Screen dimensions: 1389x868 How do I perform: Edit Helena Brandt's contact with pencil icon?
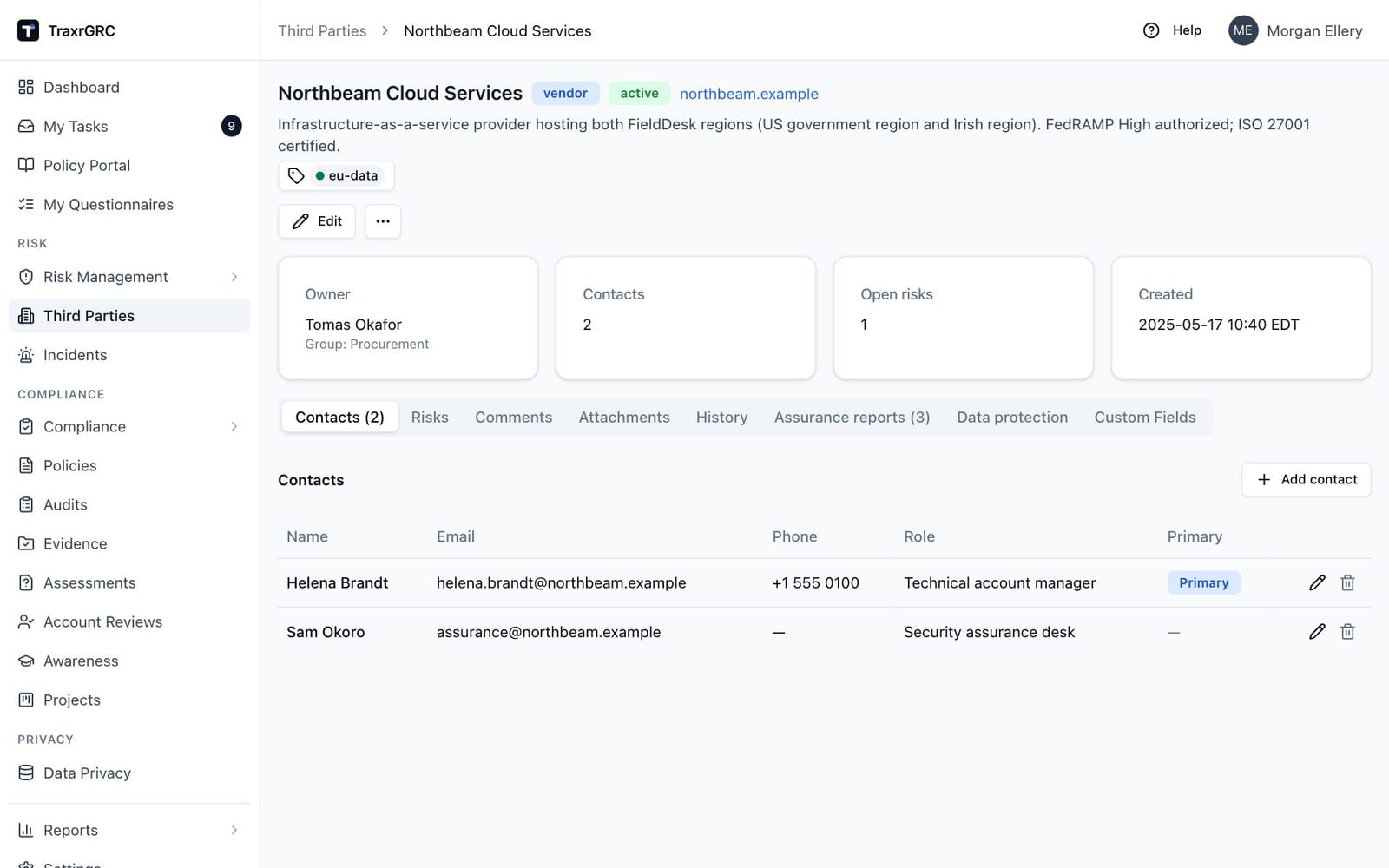click(1317, 582)
